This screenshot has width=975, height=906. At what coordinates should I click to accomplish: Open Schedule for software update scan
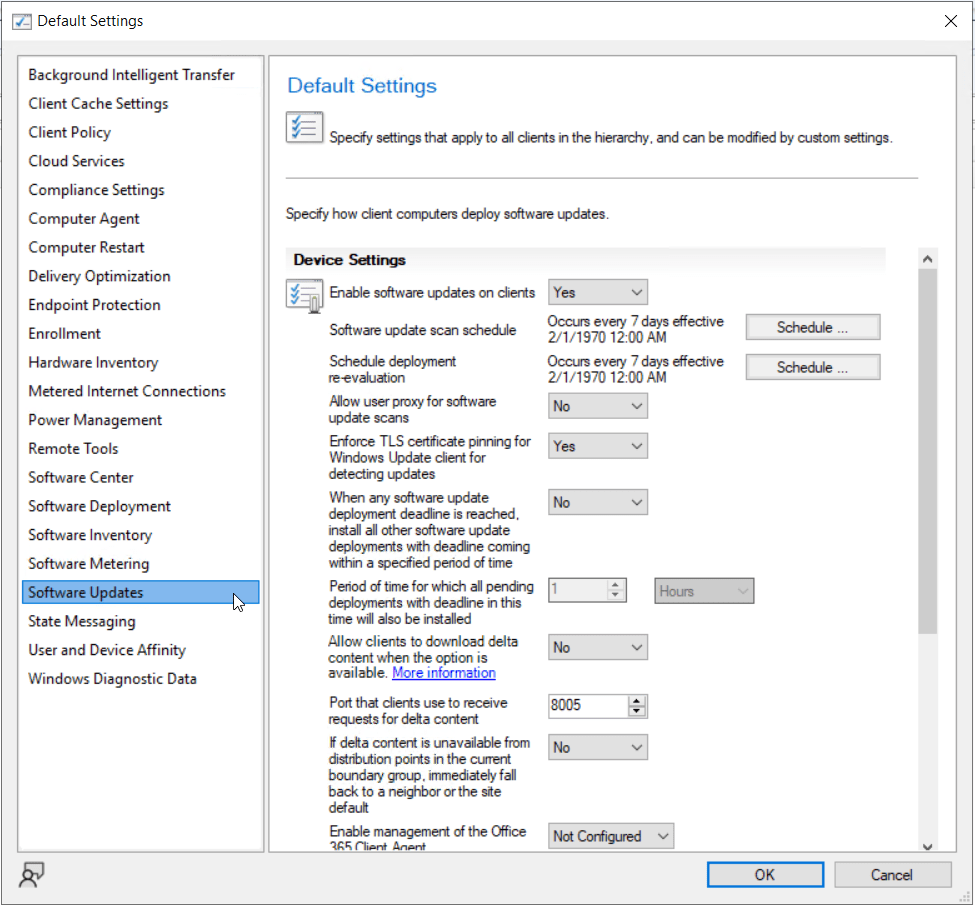pyautogui.click(x=812, y=327)
